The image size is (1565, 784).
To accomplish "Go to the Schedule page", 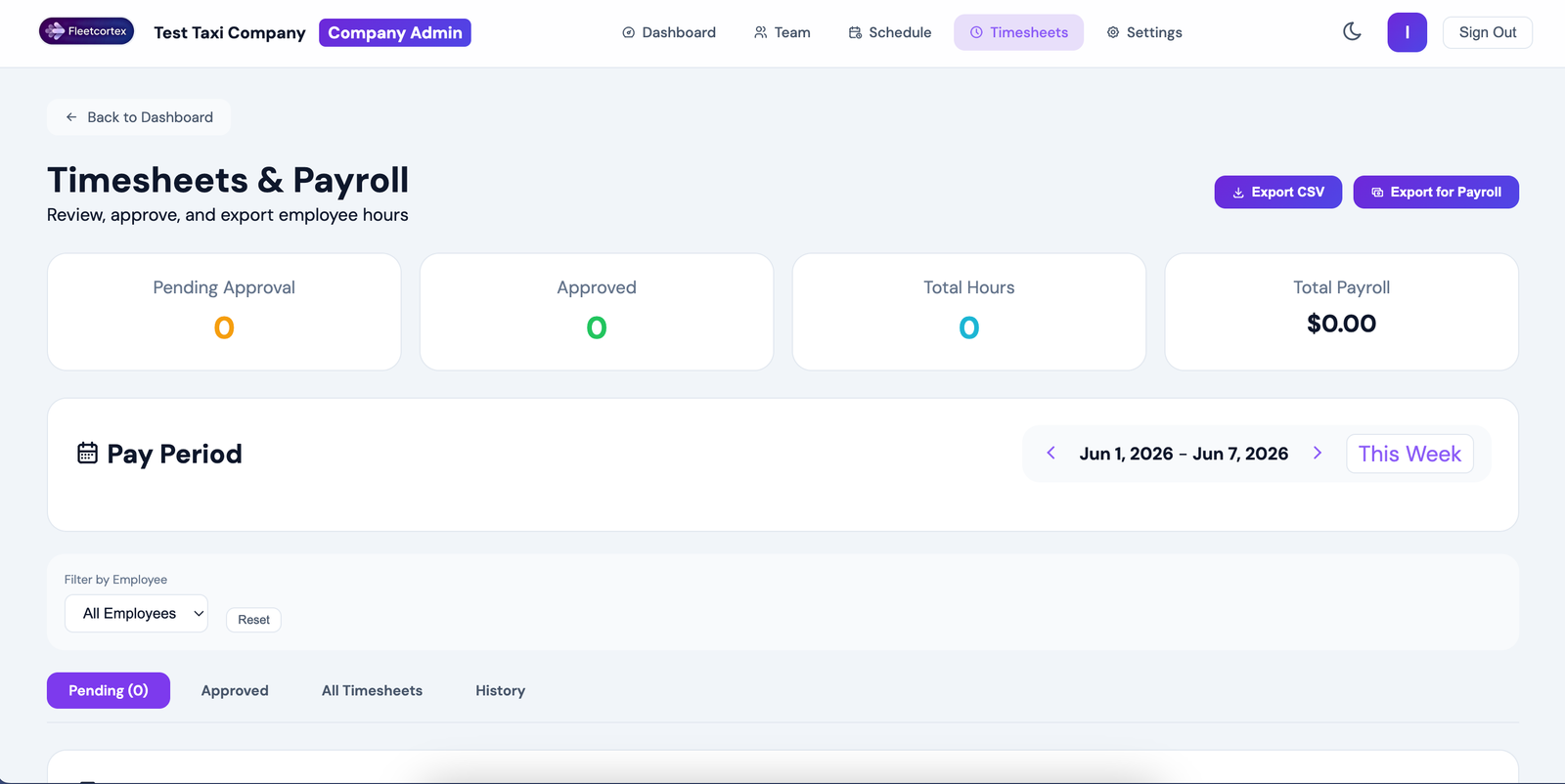I will point(890,32).
